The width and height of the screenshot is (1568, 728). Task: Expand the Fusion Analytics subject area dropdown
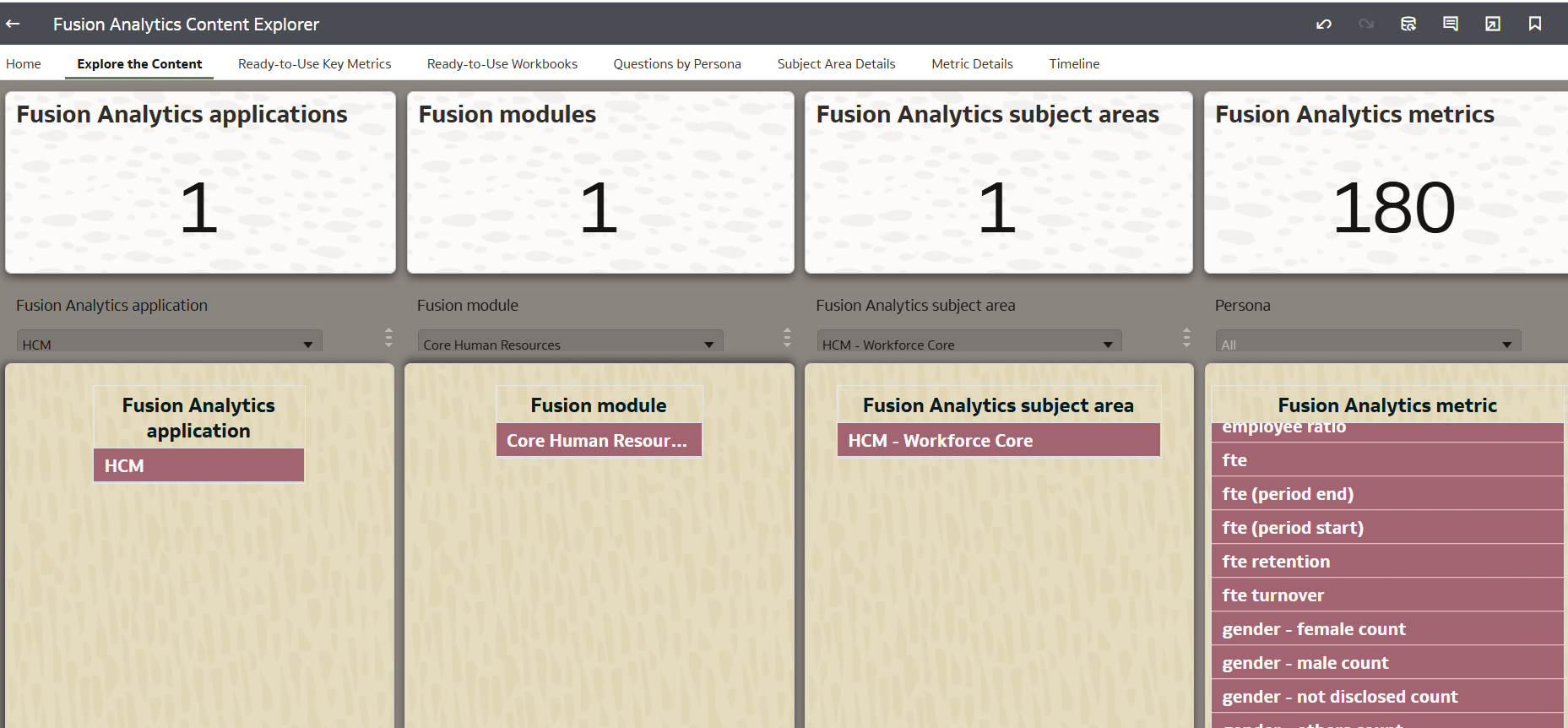click(969, 341)
